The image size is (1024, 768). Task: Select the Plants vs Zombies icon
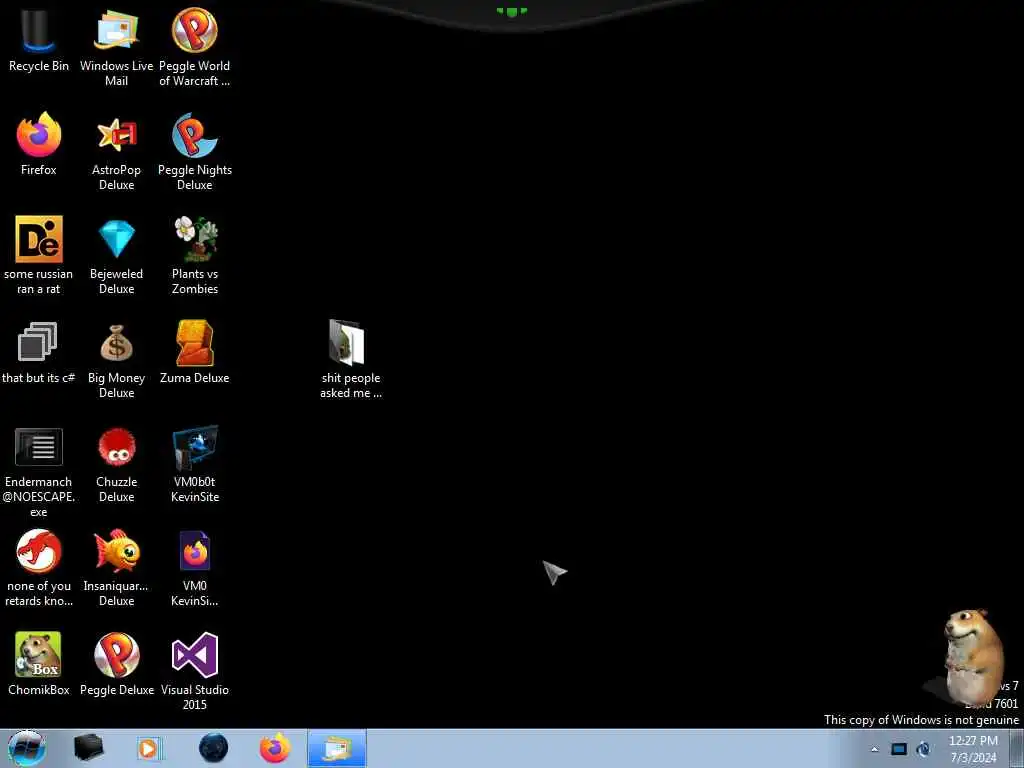[195, 255]
